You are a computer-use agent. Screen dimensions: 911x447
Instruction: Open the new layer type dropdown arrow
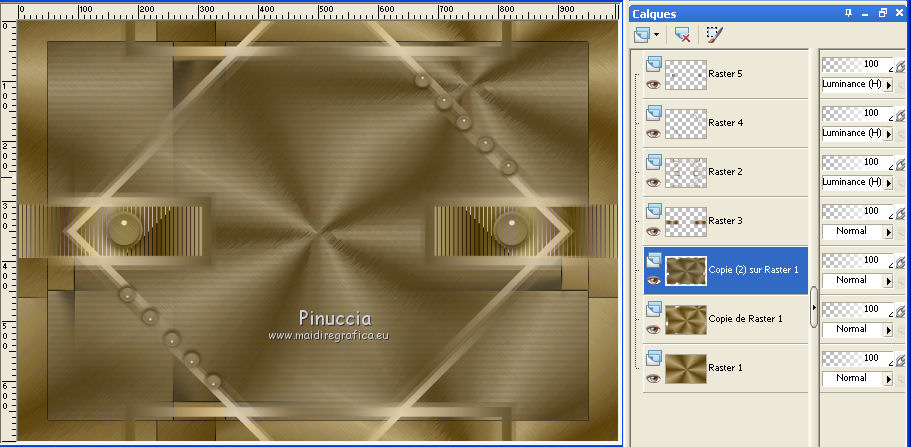[x=656, y=35]
